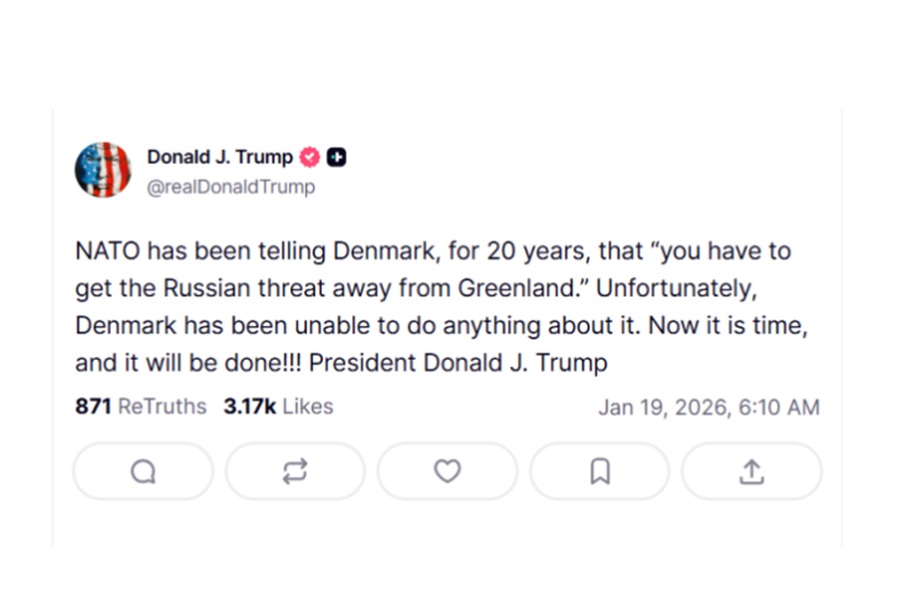Open the Jan 19, 2026 timestamp
Screen dimensions: 910x615
(x=708, y=407)
